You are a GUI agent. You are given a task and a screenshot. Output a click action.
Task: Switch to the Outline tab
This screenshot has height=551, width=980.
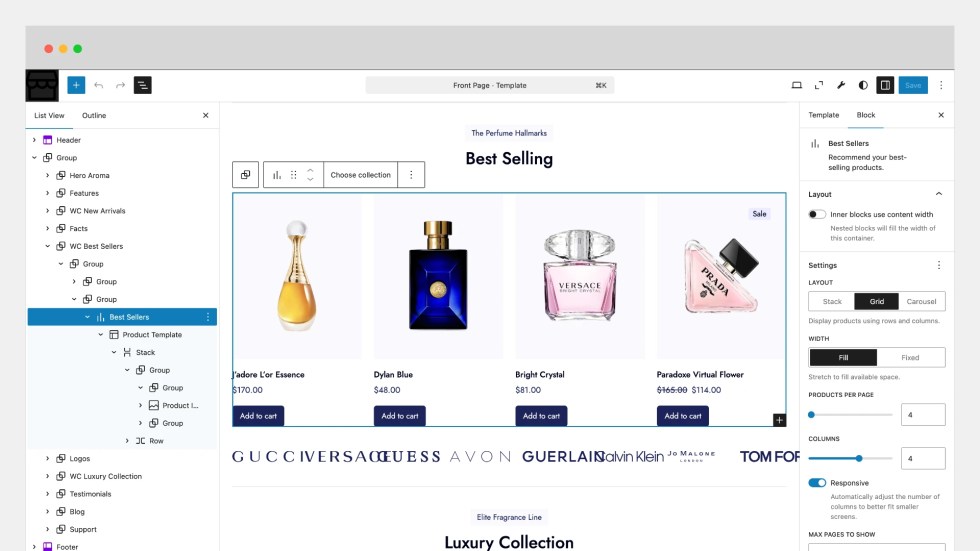pyautogui.click(x=94, y=116)
